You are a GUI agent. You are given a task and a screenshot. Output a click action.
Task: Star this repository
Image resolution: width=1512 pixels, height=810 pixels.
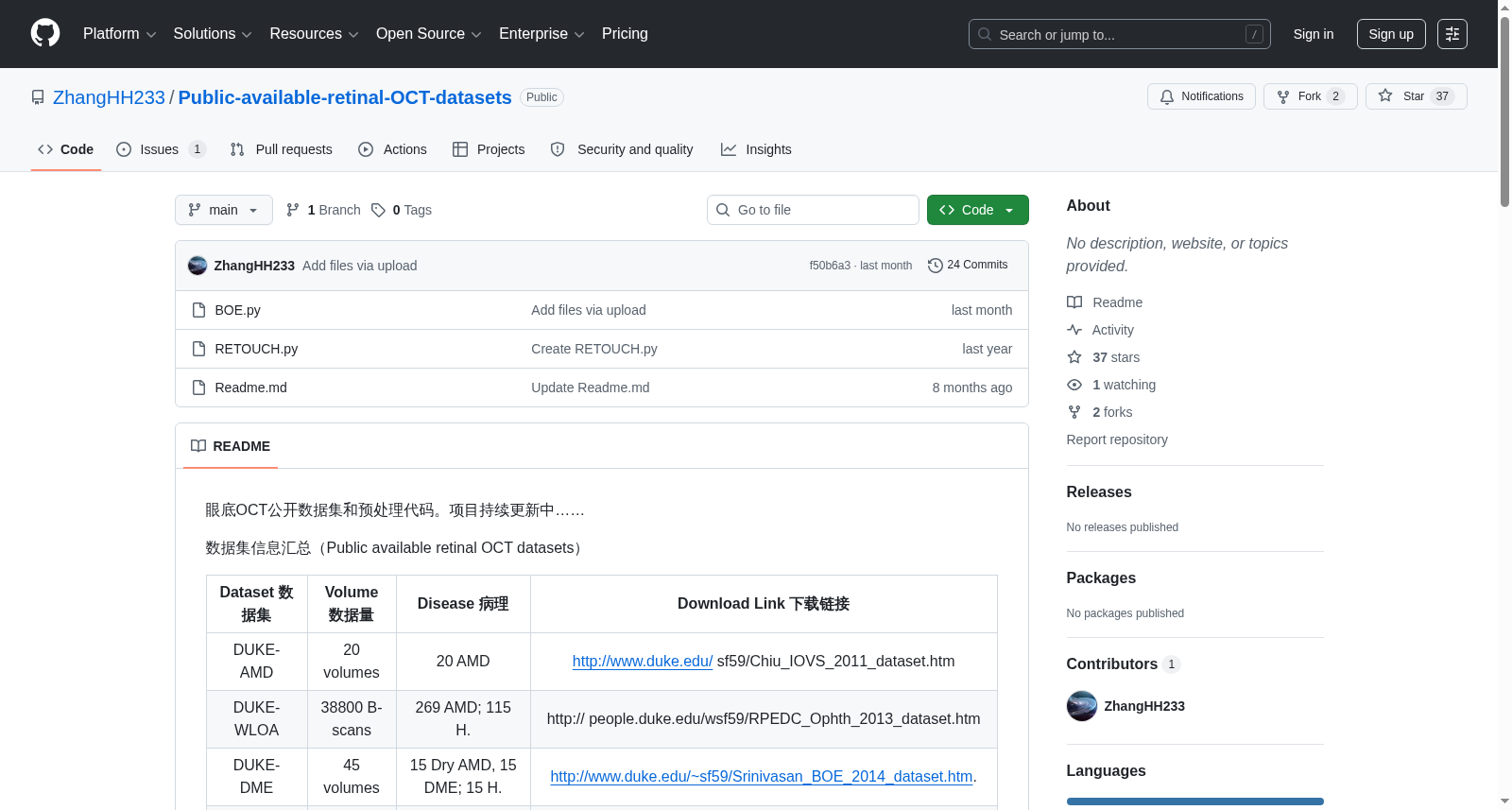[x=1416, y=96]
